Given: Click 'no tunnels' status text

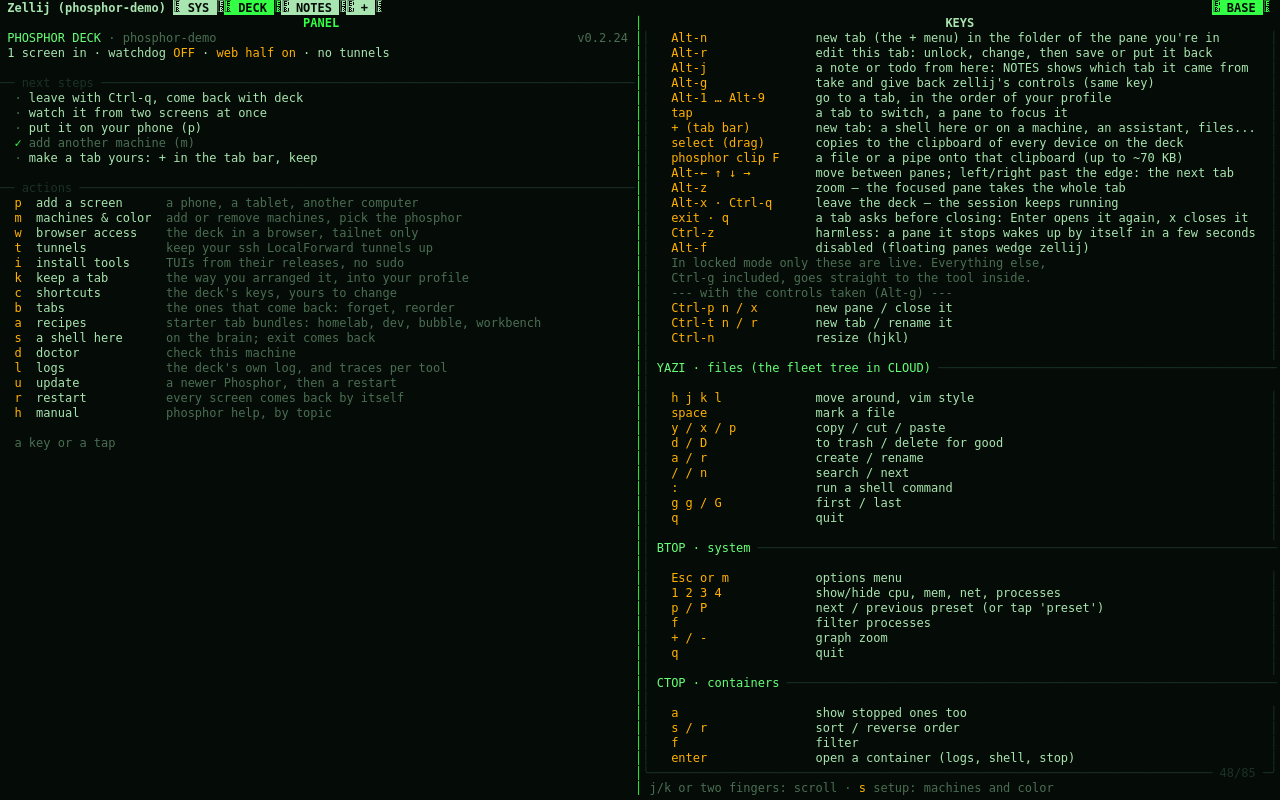Looking at the screenshot, I should tap(353, 53).
